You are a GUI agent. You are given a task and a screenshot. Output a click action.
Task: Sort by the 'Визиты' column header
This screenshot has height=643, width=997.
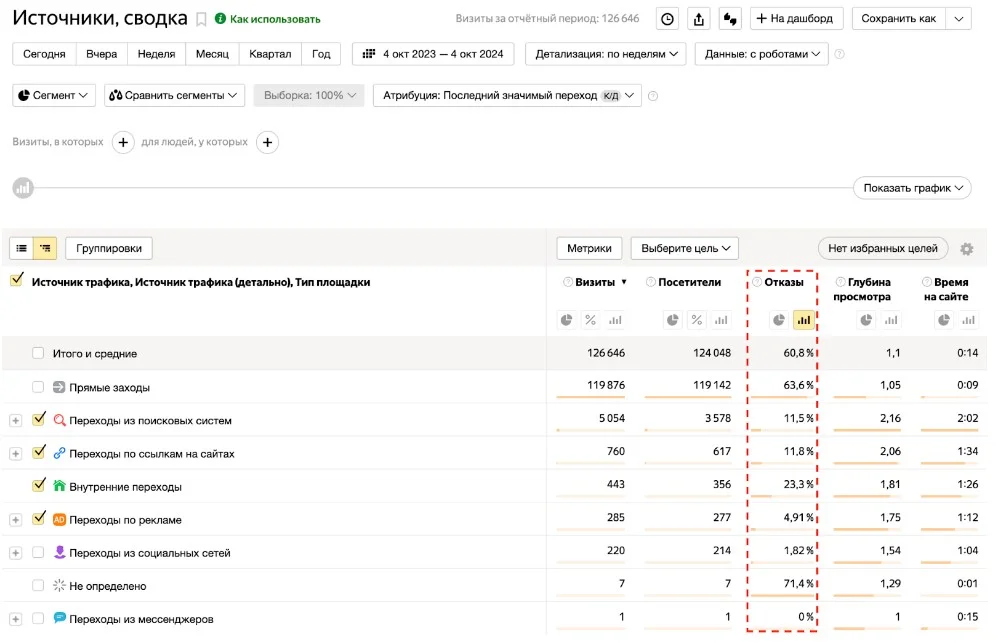coord(595,282)
